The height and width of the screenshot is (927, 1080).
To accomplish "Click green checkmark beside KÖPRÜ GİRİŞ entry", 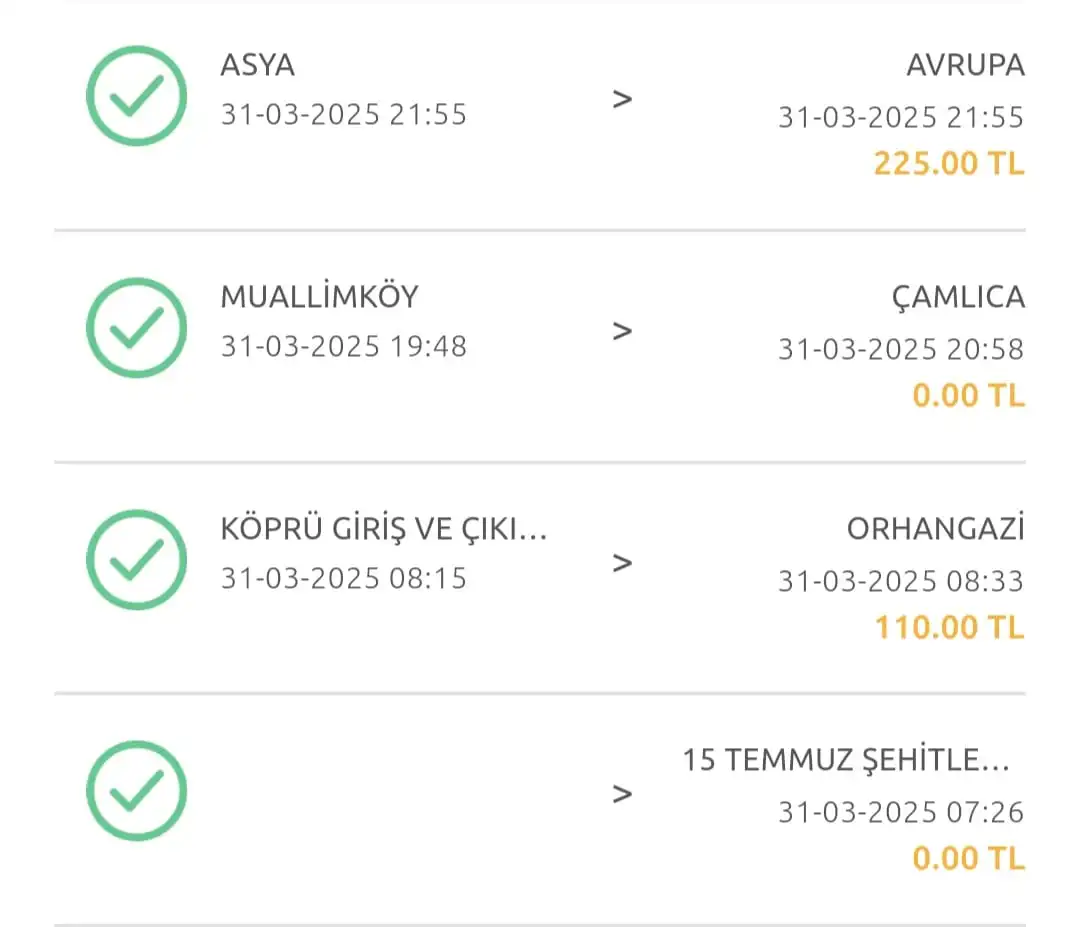I will click(136, 559).
